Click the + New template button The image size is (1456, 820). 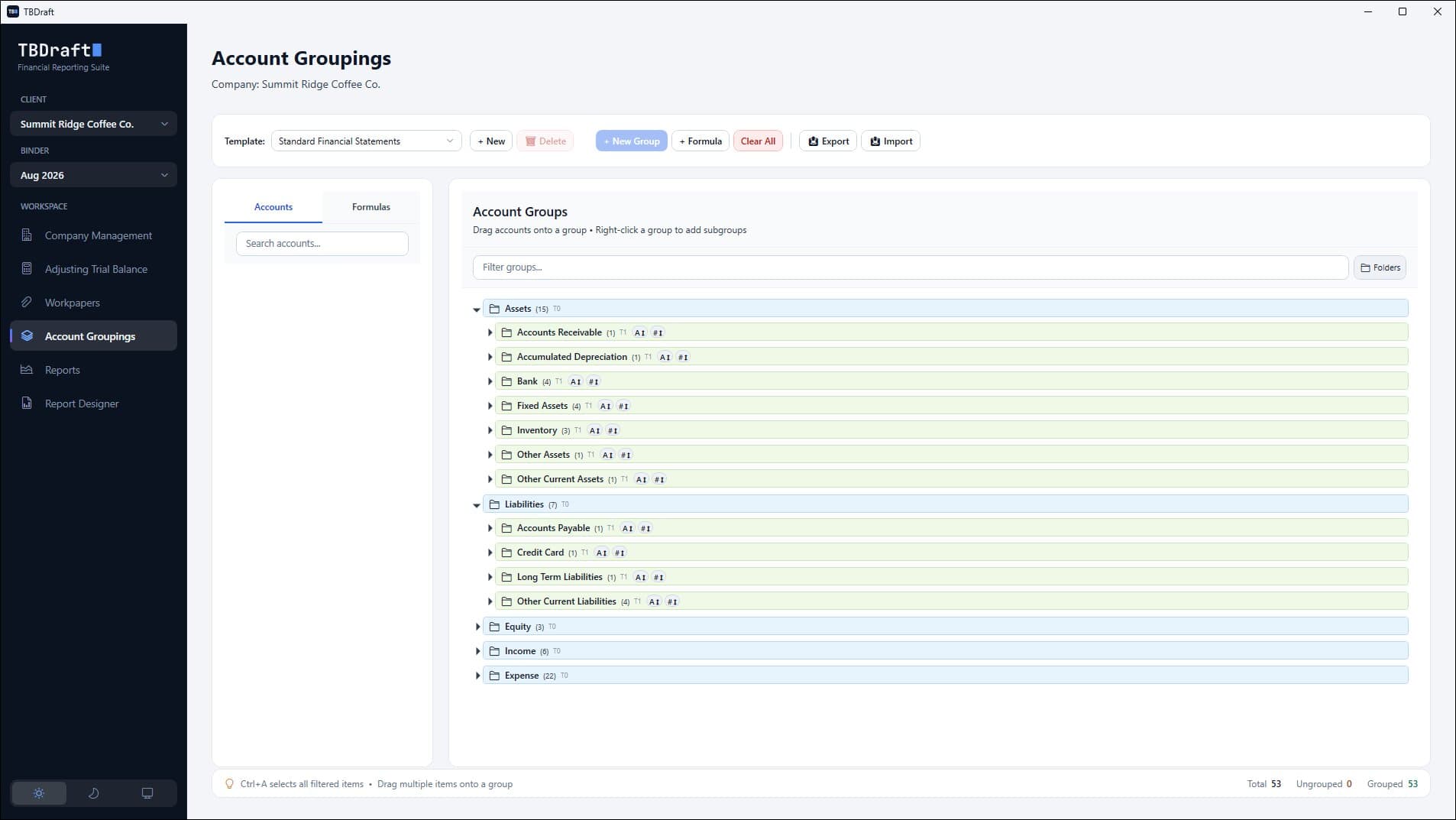(x=491, y=141)
